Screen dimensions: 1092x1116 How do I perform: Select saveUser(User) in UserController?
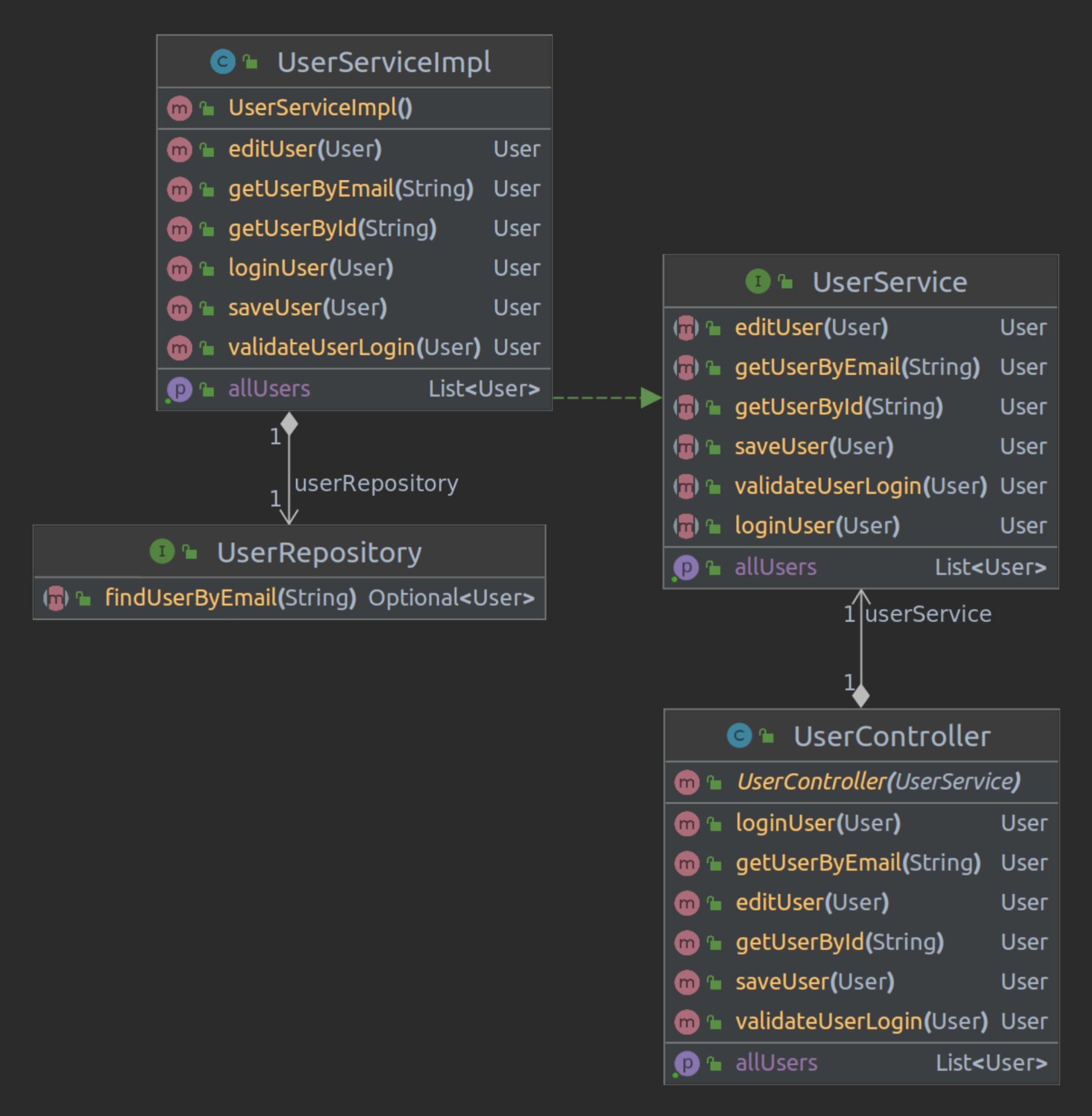point(814,982)
